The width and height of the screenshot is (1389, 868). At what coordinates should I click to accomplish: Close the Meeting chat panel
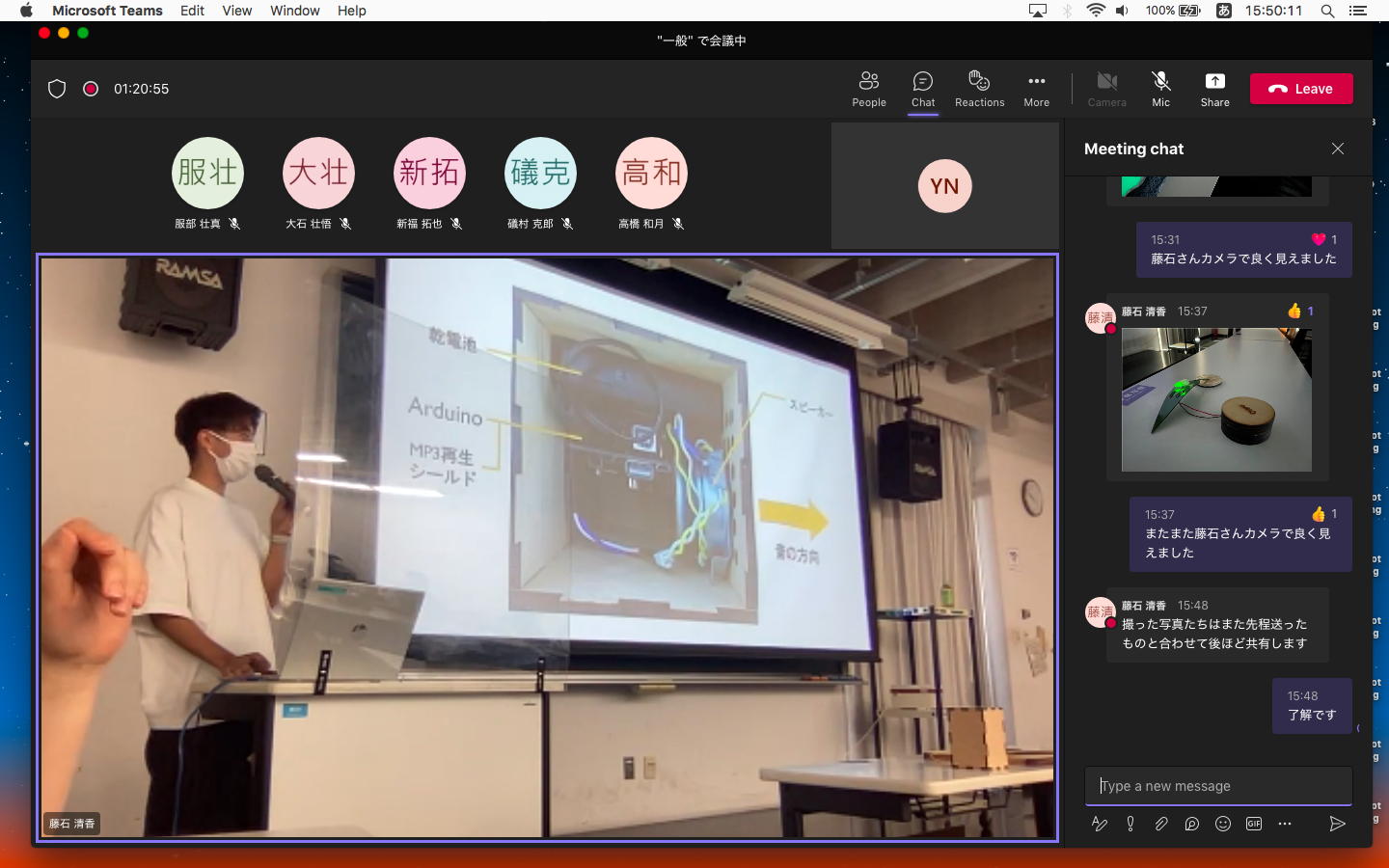tap(1337, 149)
